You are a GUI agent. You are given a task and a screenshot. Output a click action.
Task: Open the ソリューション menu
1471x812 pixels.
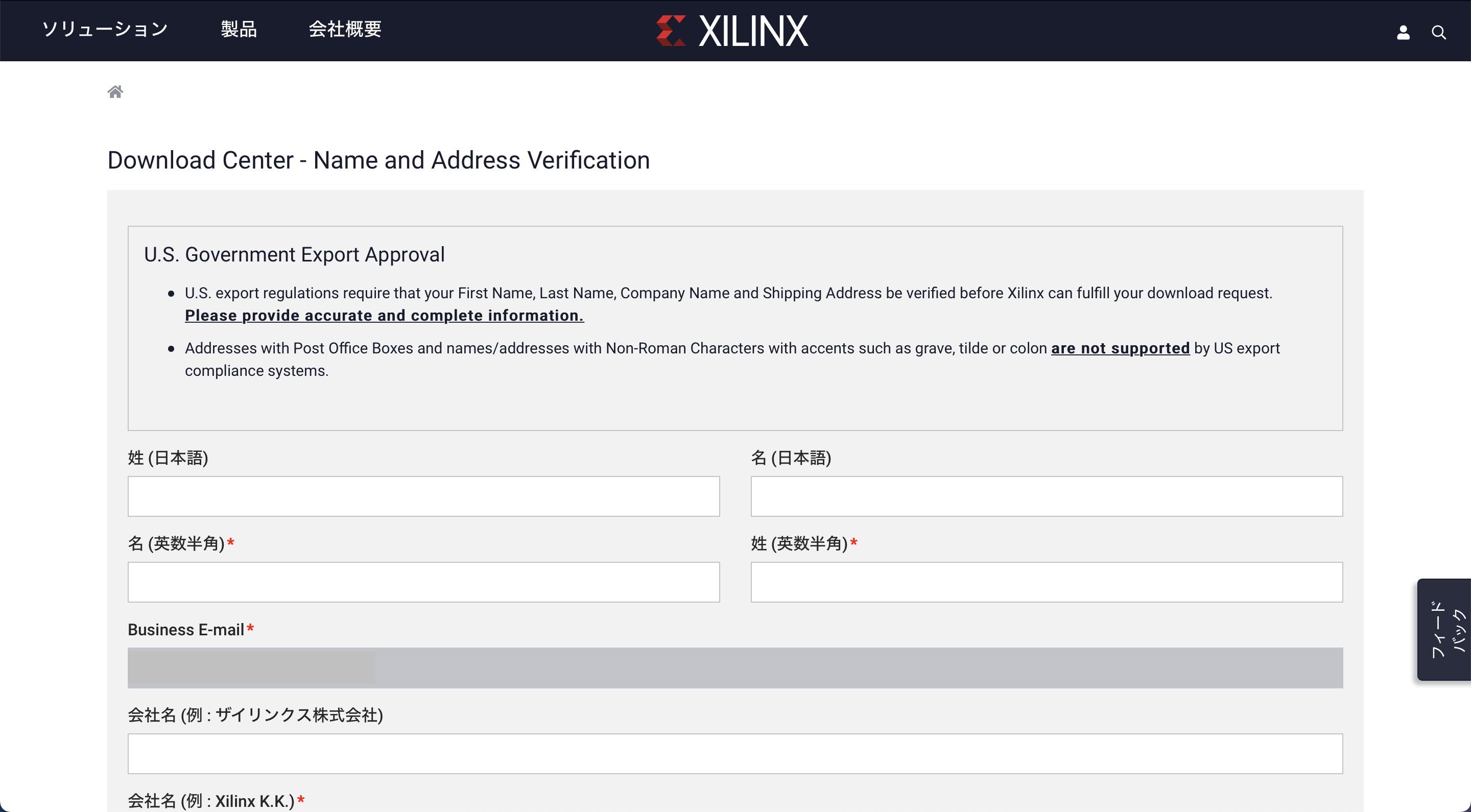pyautogui.click(x=105, y=29)
